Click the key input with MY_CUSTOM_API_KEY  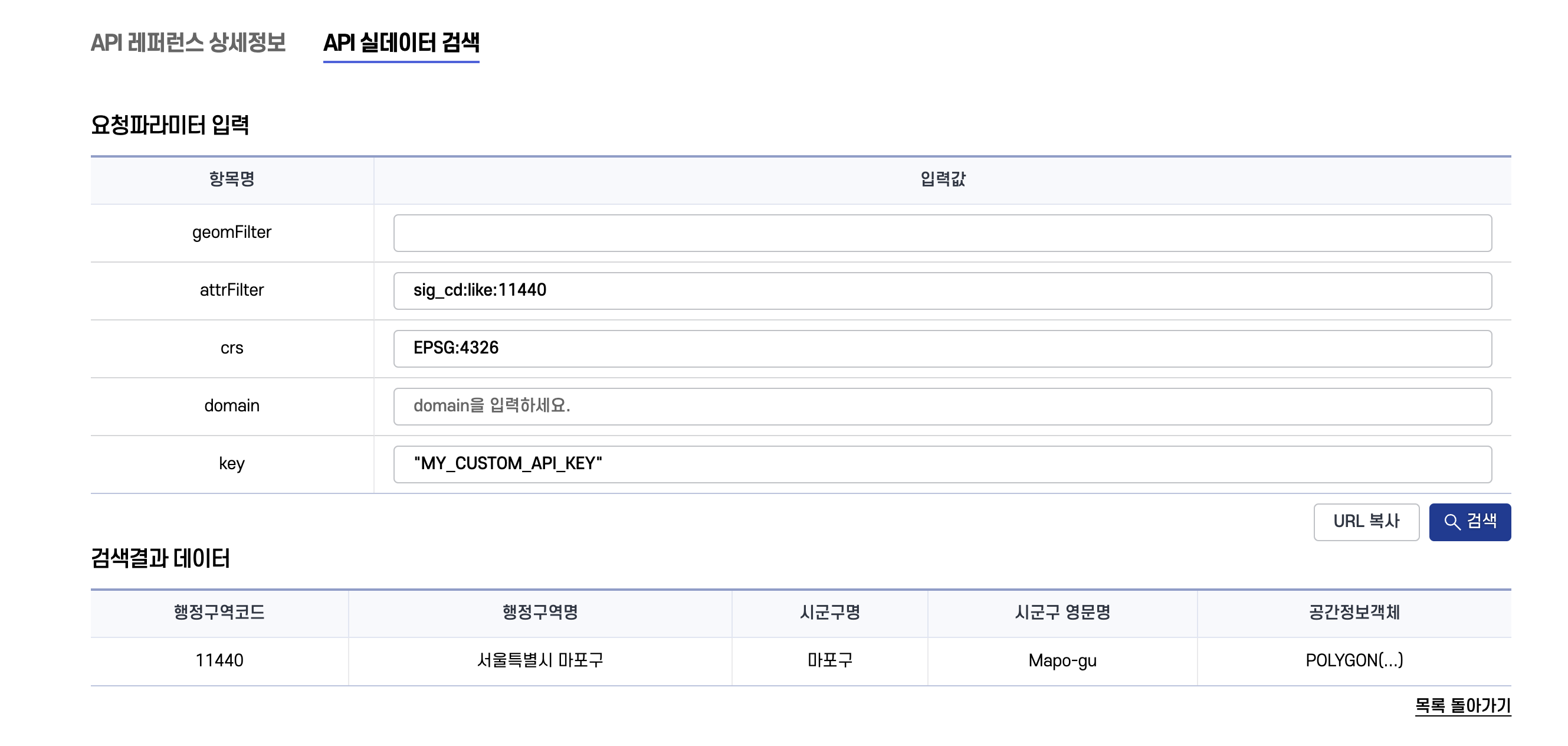point(942,464)
